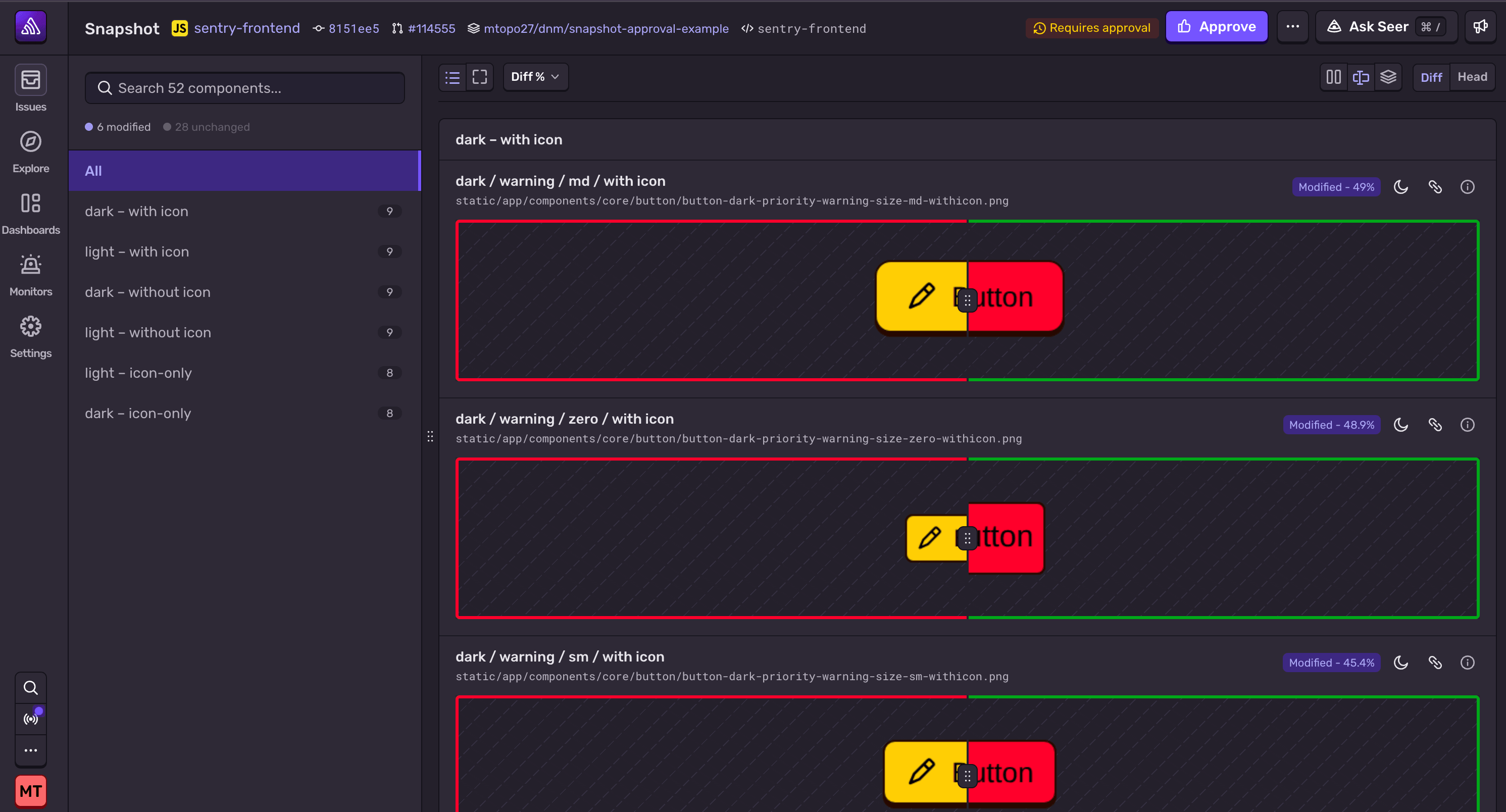1506x812 pixels.
Task: Show info for warning sm snapshot
Action: pos(1468,663)
